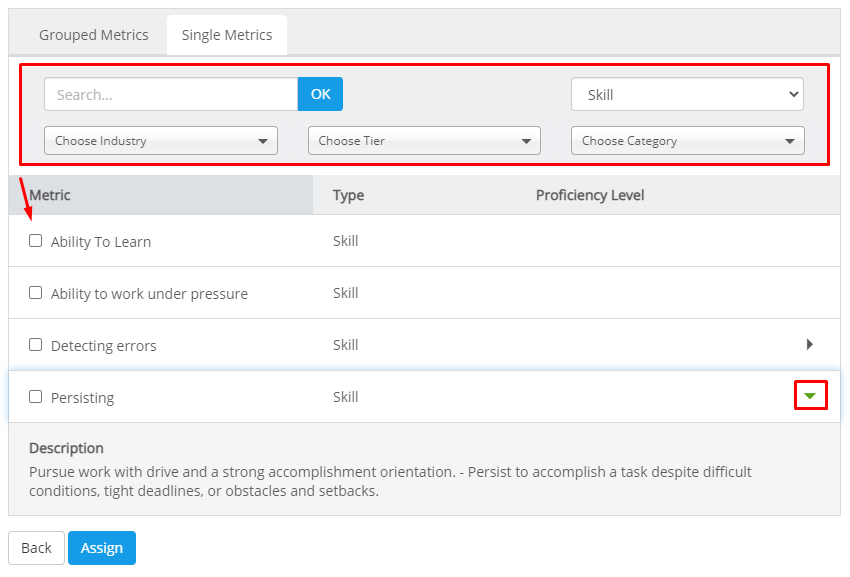Screen dimensions: 850x577
Task: Check the Ability To Learn checkbox
Action: click(x=36, y=241)
